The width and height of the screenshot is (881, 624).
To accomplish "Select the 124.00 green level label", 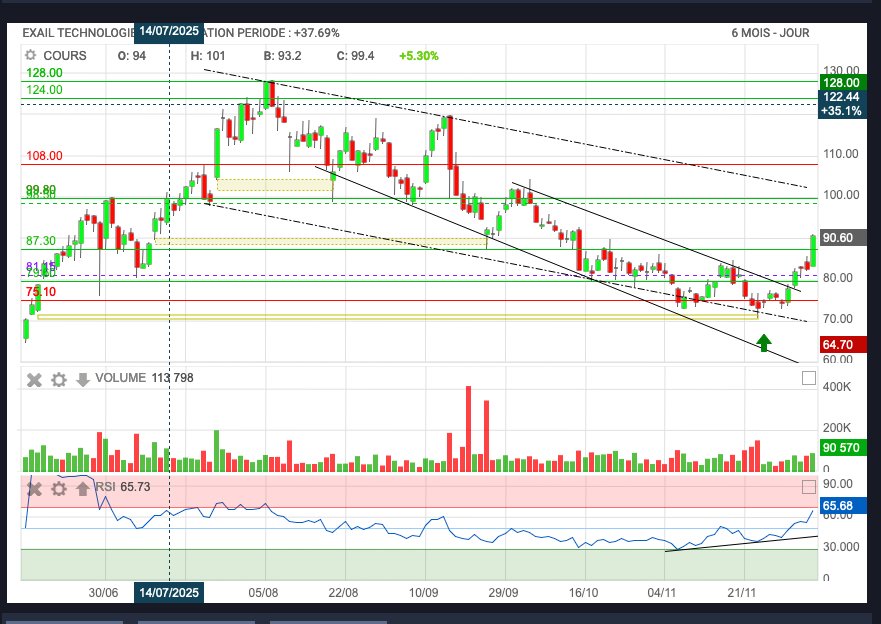I will (x=44, y=90).
